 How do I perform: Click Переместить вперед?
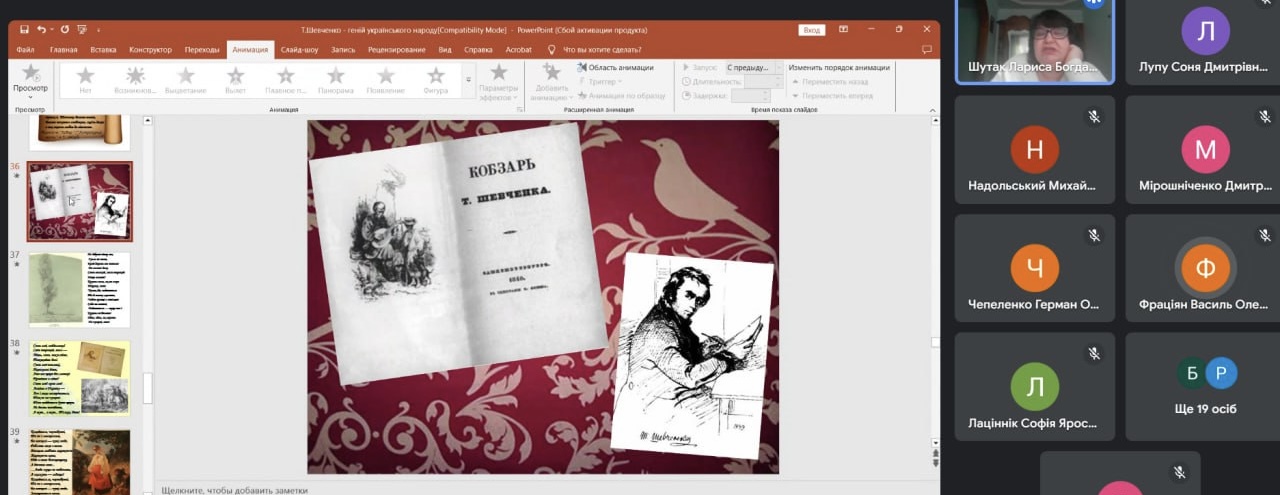pyautogui.click(x=832, y=96)
